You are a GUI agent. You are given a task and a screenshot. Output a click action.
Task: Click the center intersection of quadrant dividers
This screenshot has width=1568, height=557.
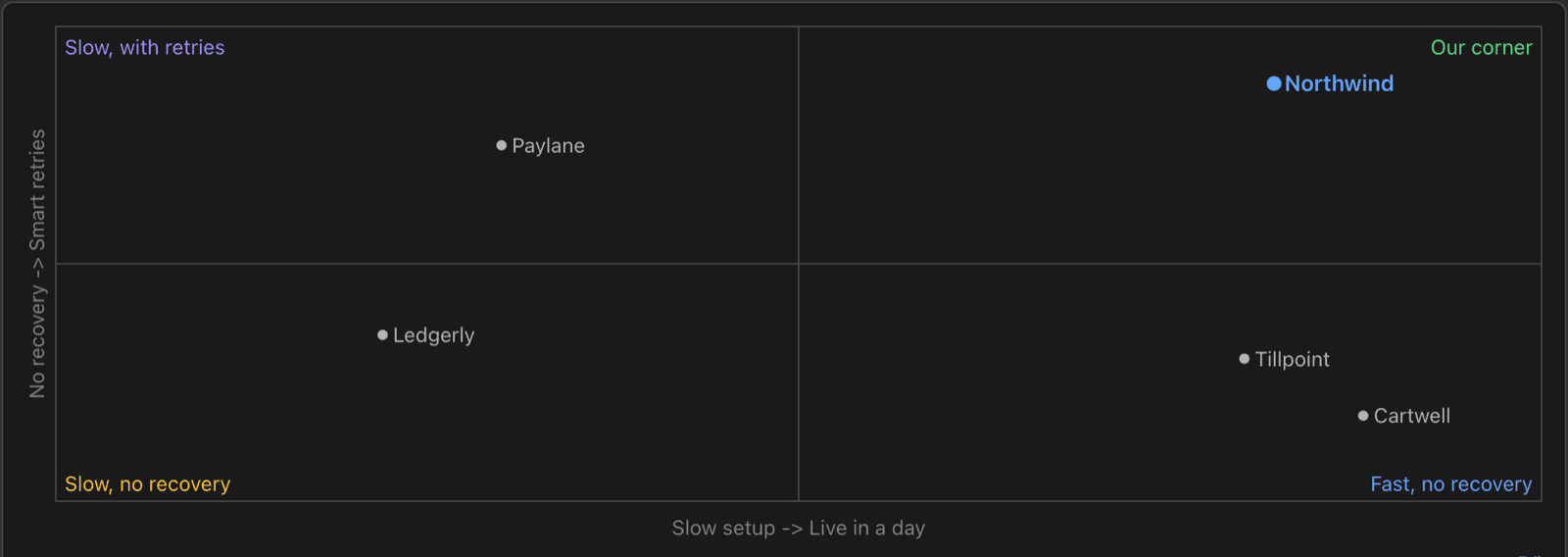[799, 264]
